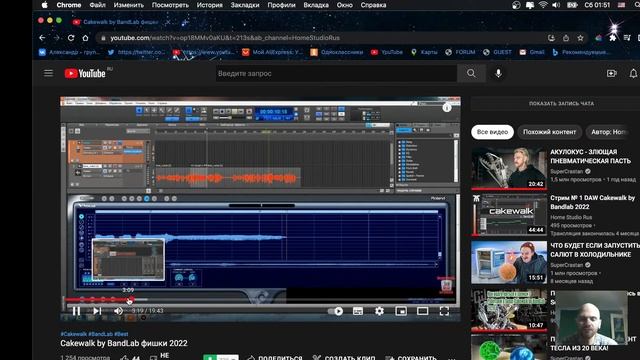Open the 'История' menu
The image size is (640, 360).
point(209,5)
